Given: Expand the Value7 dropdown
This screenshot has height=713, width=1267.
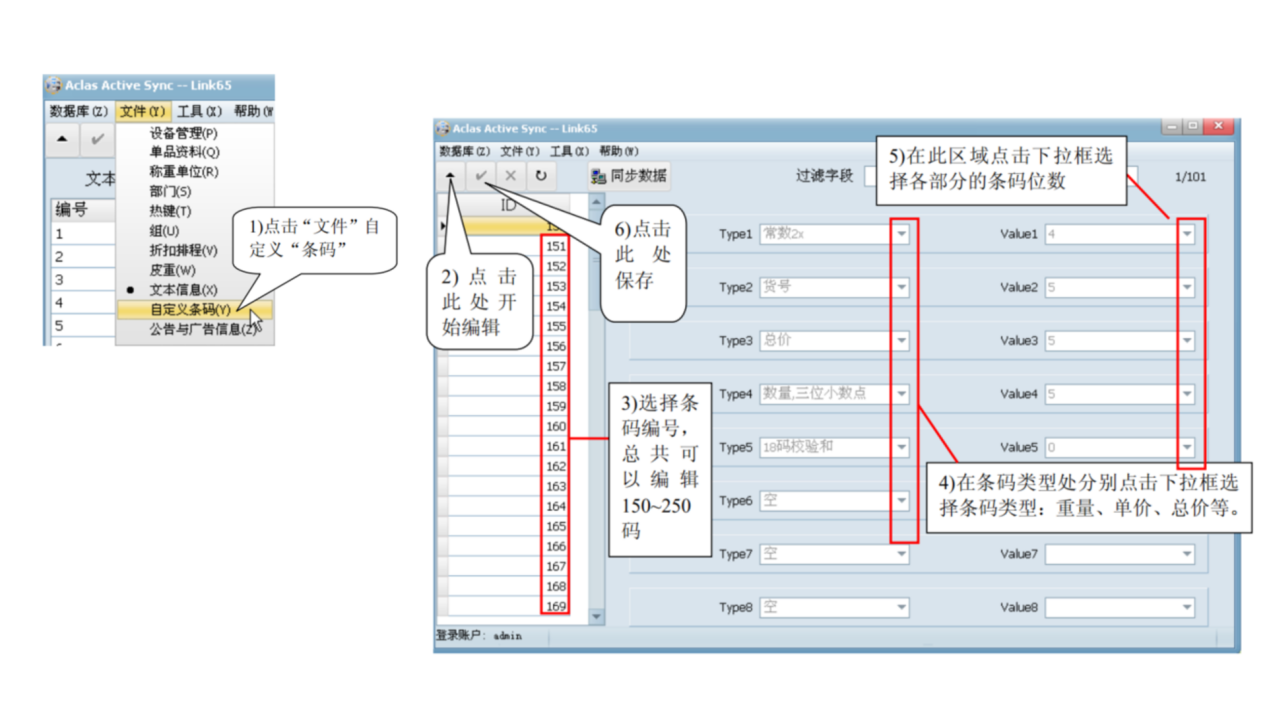Looking at the screenshot, I should pyautogui.click(x=1187, y=554).
